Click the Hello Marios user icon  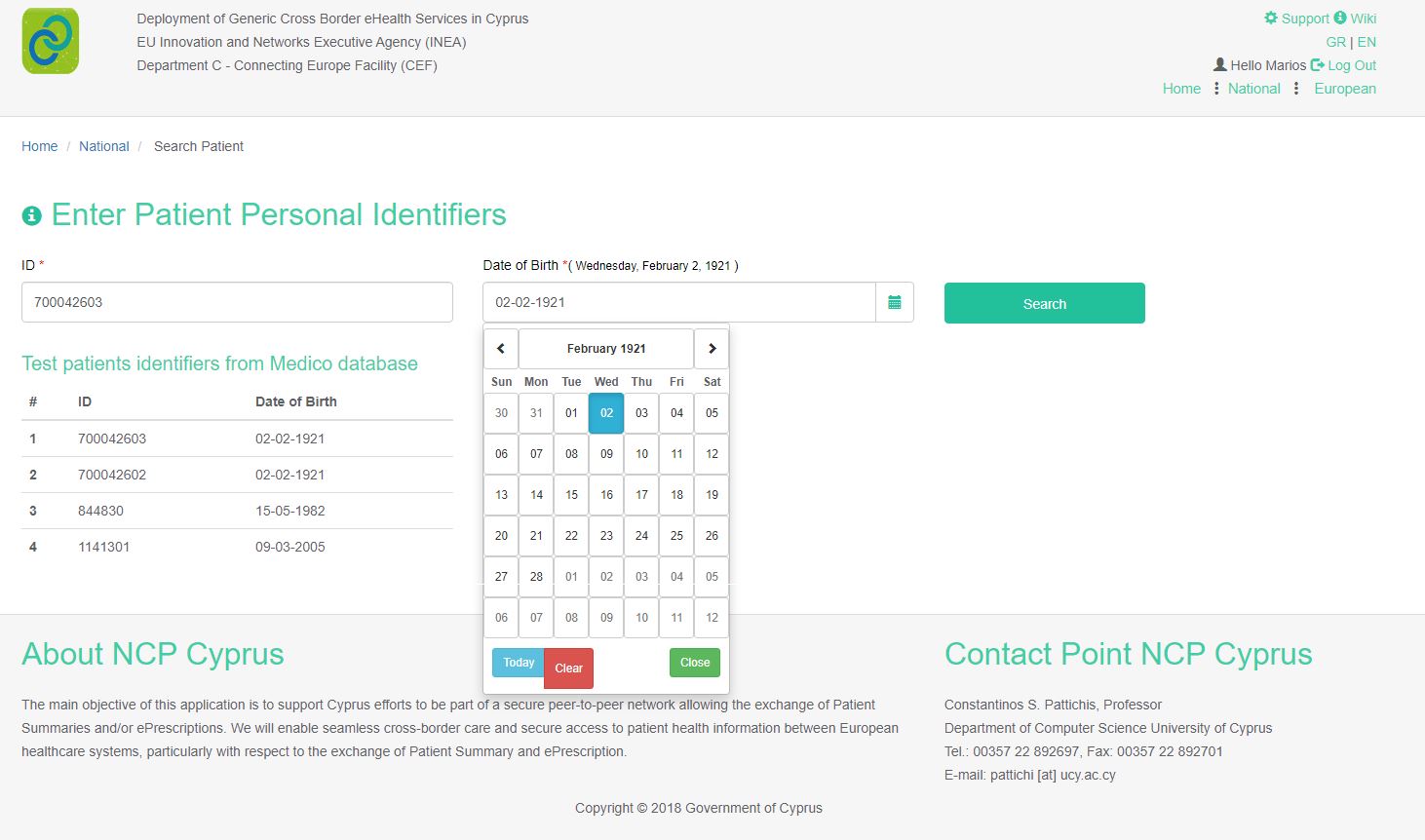pos(1219,65)
